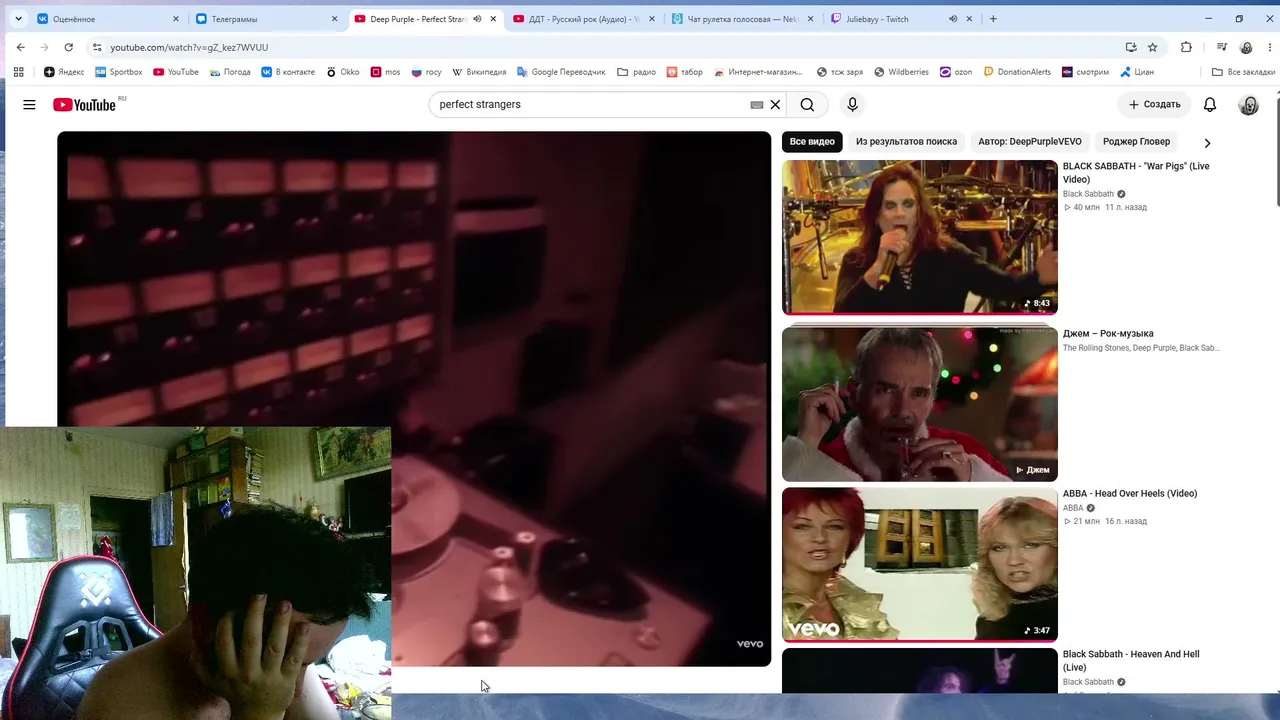Viewport: 1280px width, 720px height.
Task: Expand the радио bookmarks folder
Action: pyautogui.click(x=637, y=72)
